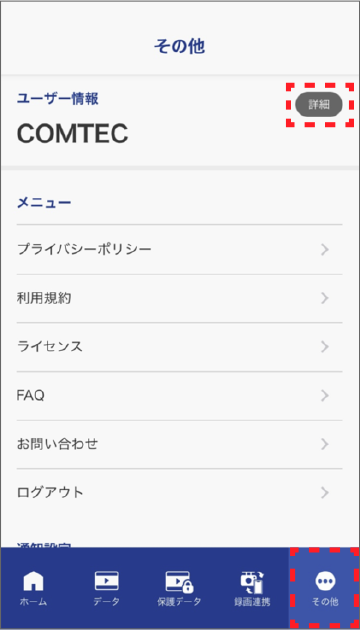Tap the その他 three-dots icon
360x630 pixels.
[x=325, y=581]
